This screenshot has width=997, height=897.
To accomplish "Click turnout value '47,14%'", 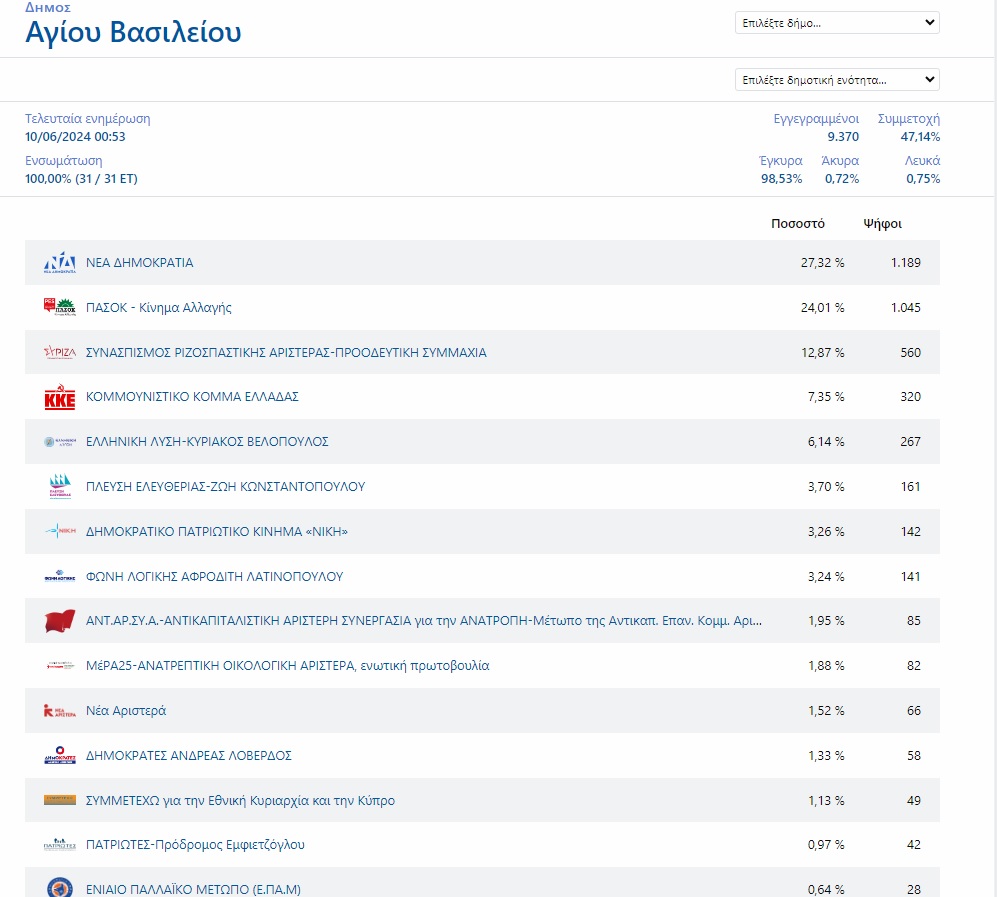I will [920, 137].
